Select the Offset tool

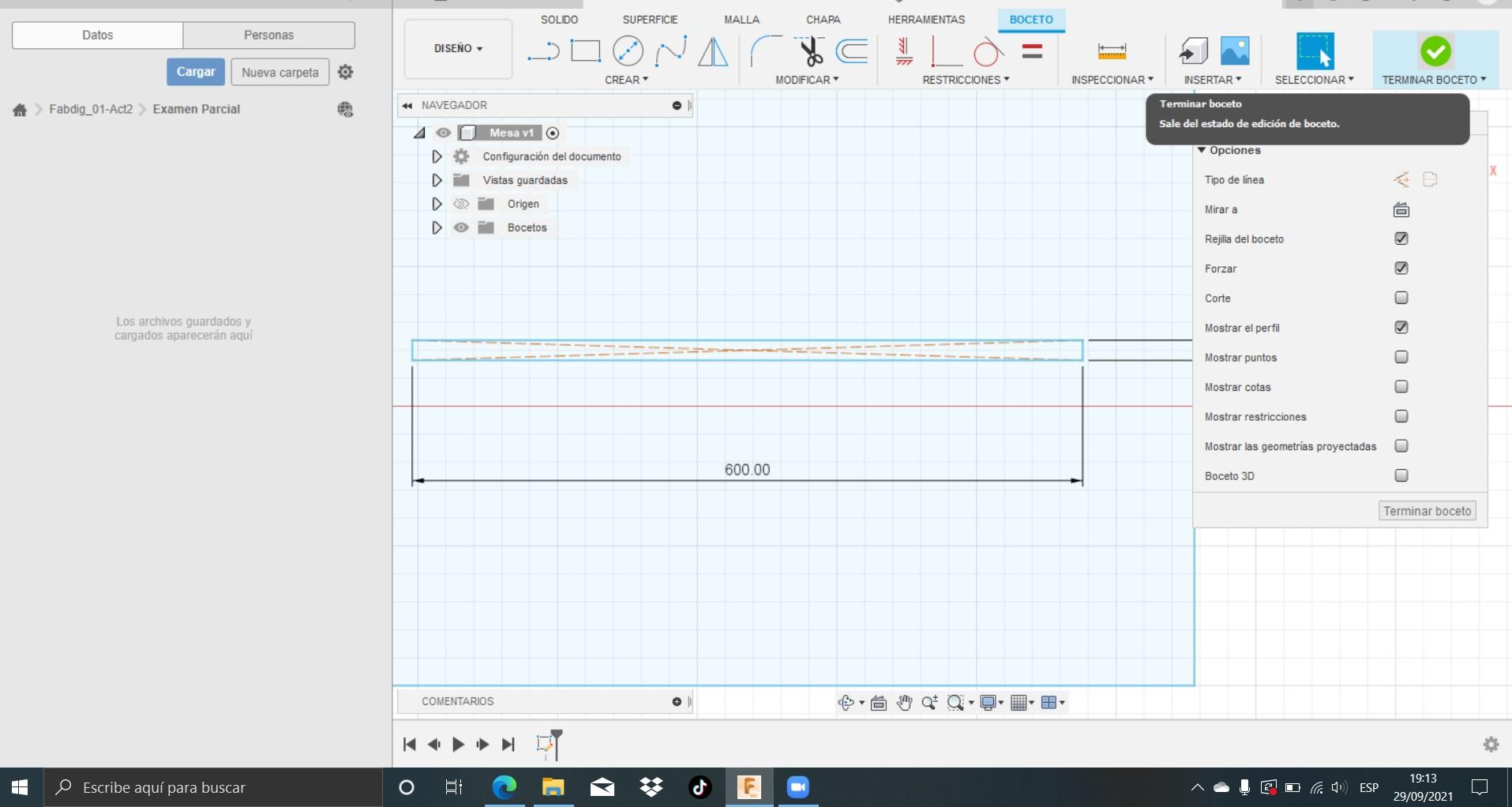tap(853, 51)
